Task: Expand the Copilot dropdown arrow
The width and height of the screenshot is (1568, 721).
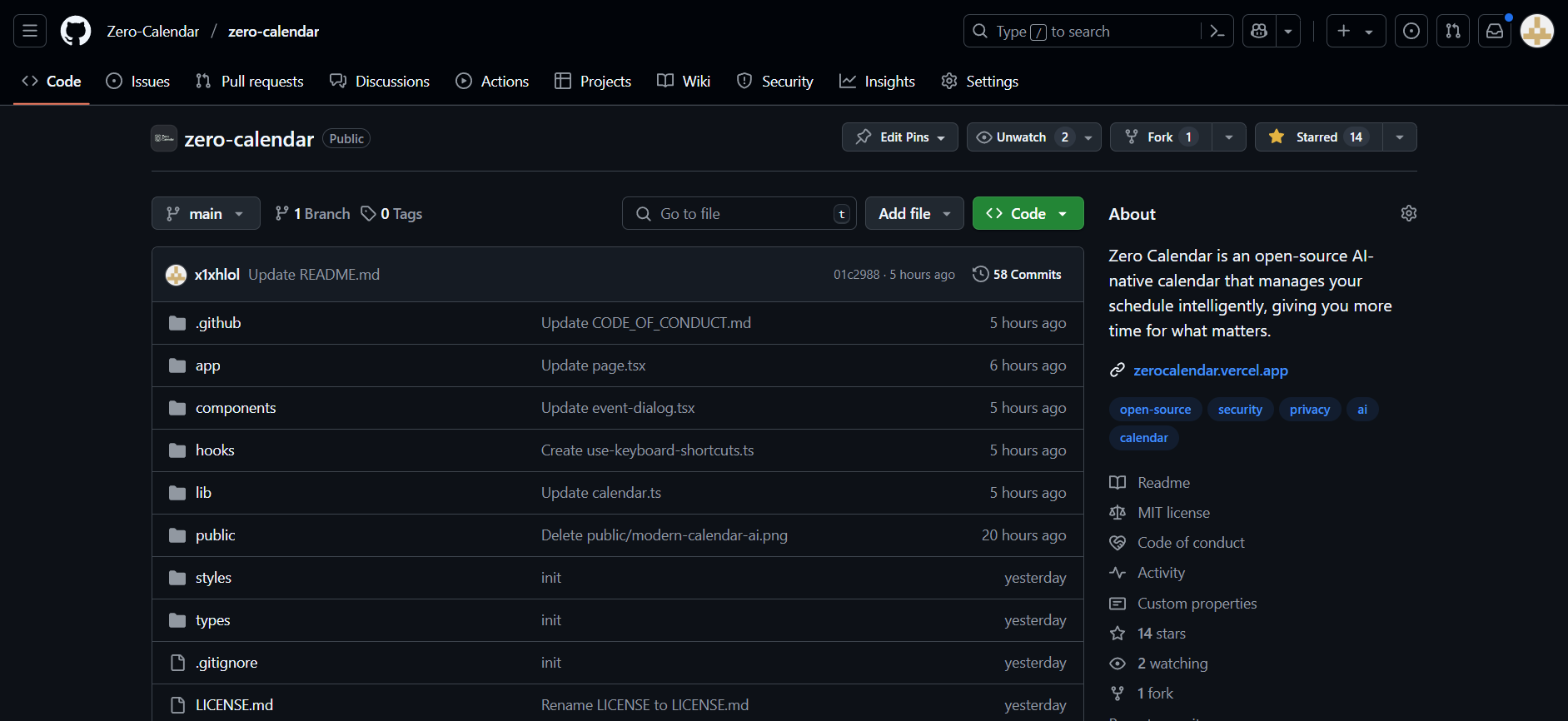Action: coord(1288,31)
